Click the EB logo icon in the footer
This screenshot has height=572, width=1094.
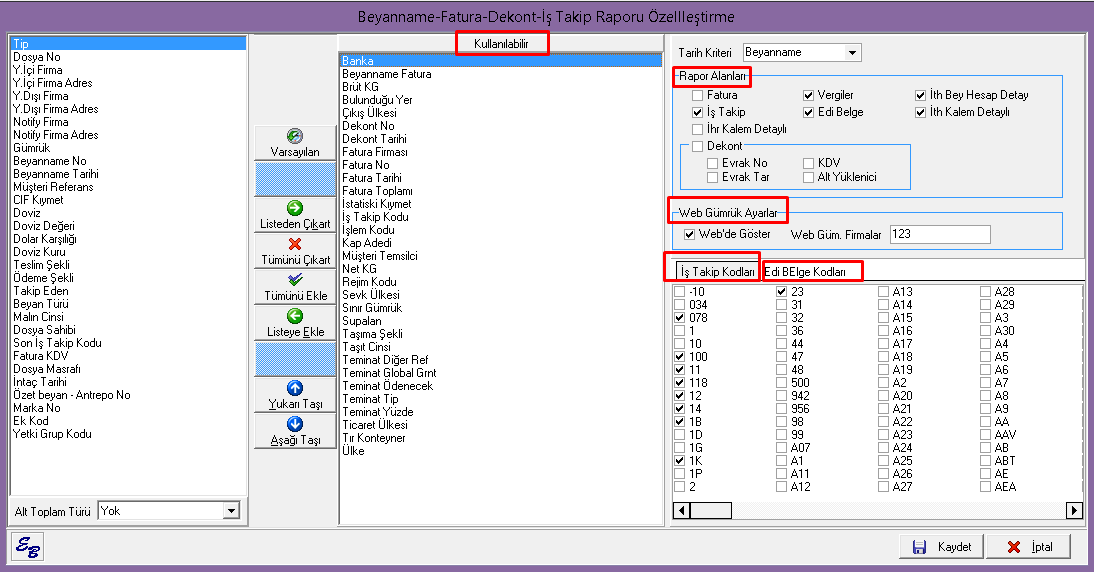click(x=28, y=546)
